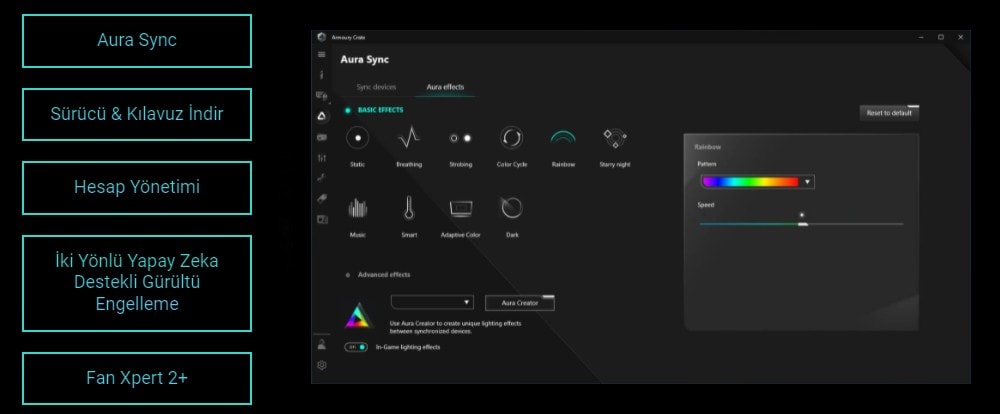Open the hamburger menu in the sidebar
The image size is (1000, 414).
pyautogui.click(x=321, y=55)
